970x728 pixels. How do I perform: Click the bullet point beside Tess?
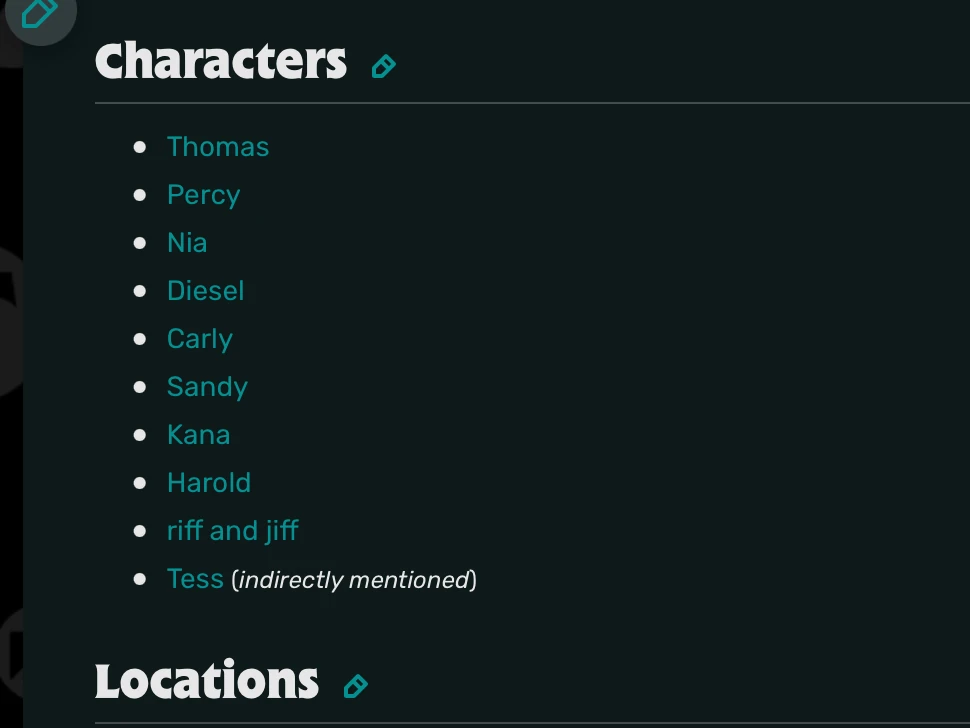(140, 579)
